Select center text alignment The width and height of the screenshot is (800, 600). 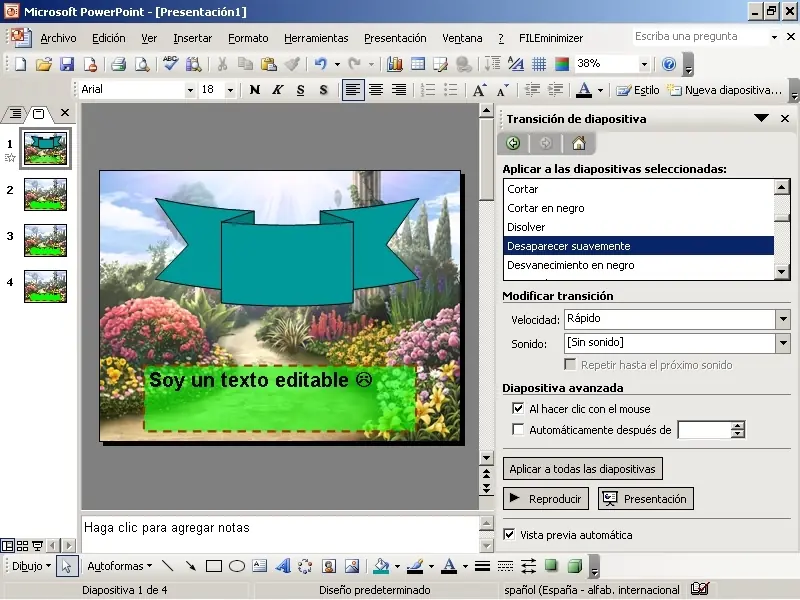(376, 90)
